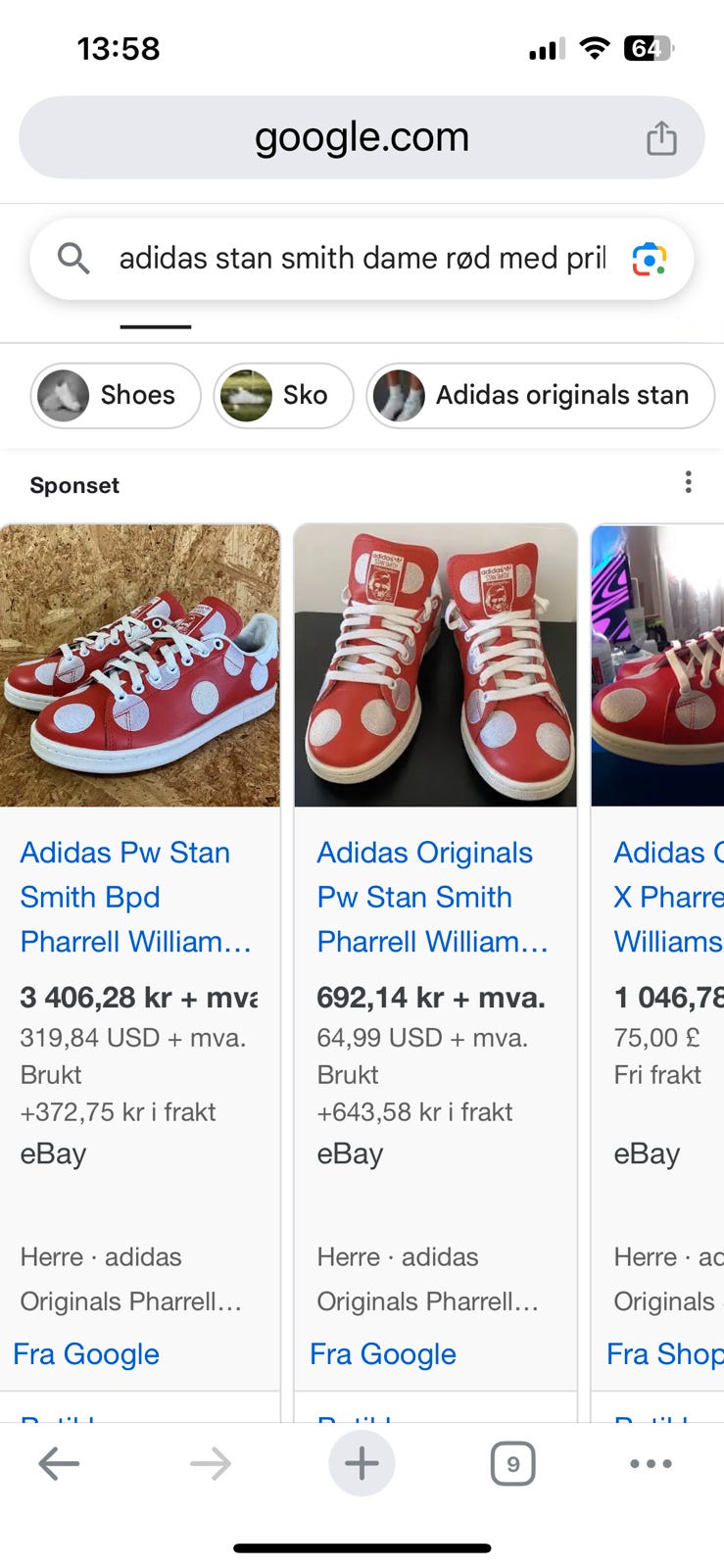Tap Fra Google under second product

tap(383, 1354)
